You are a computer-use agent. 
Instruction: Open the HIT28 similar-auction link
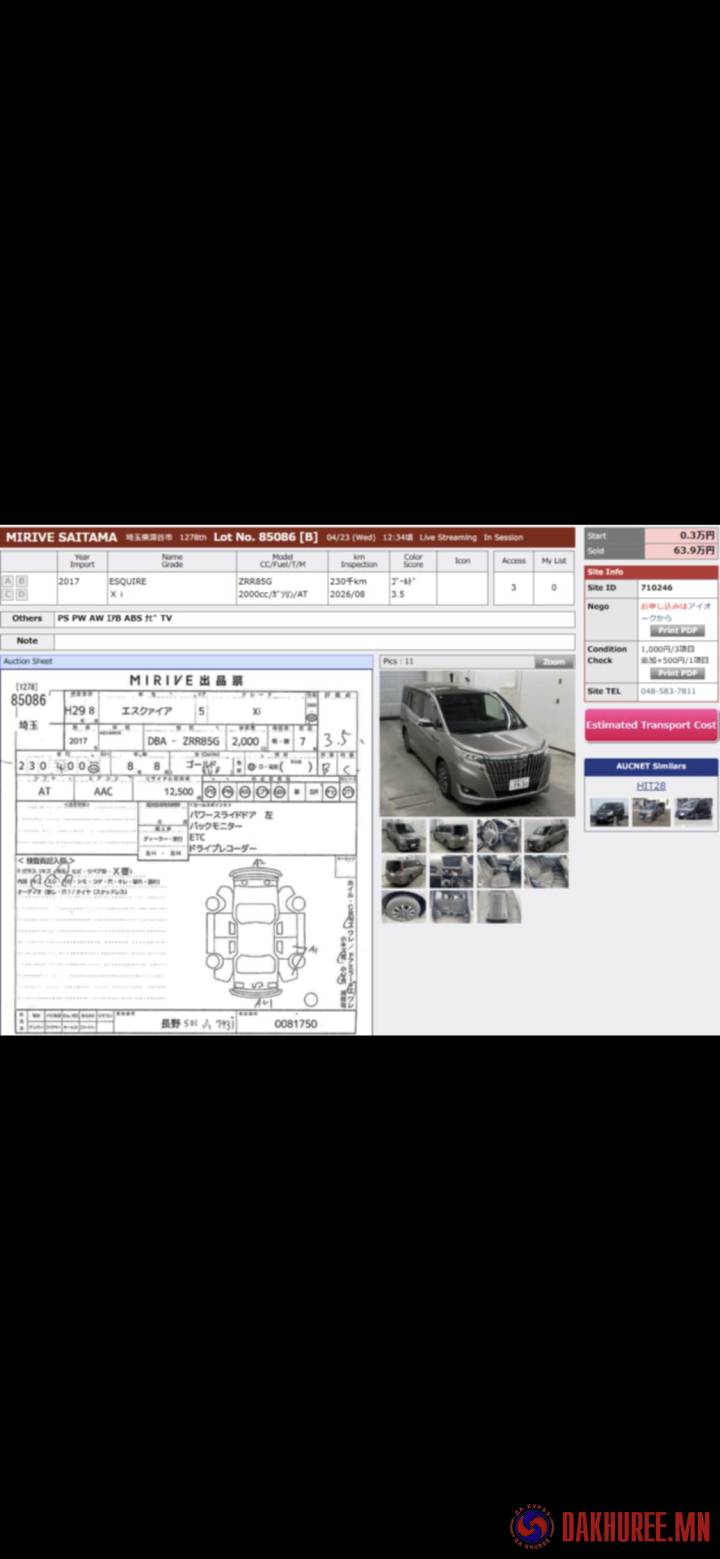point(651,786)
